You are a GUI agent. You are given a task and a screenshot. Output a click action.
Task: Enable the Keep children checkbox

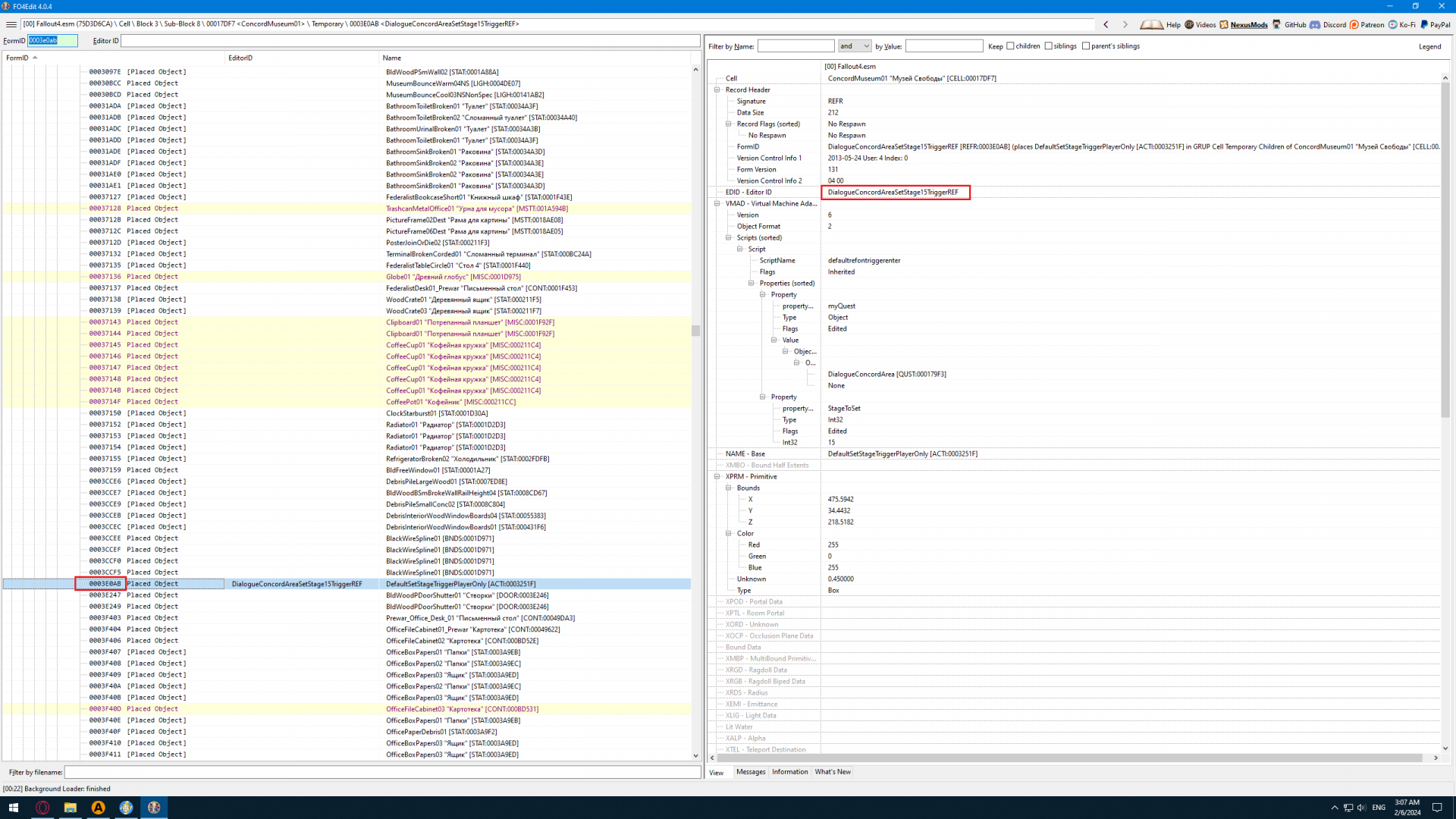[x=1010, y=46]
